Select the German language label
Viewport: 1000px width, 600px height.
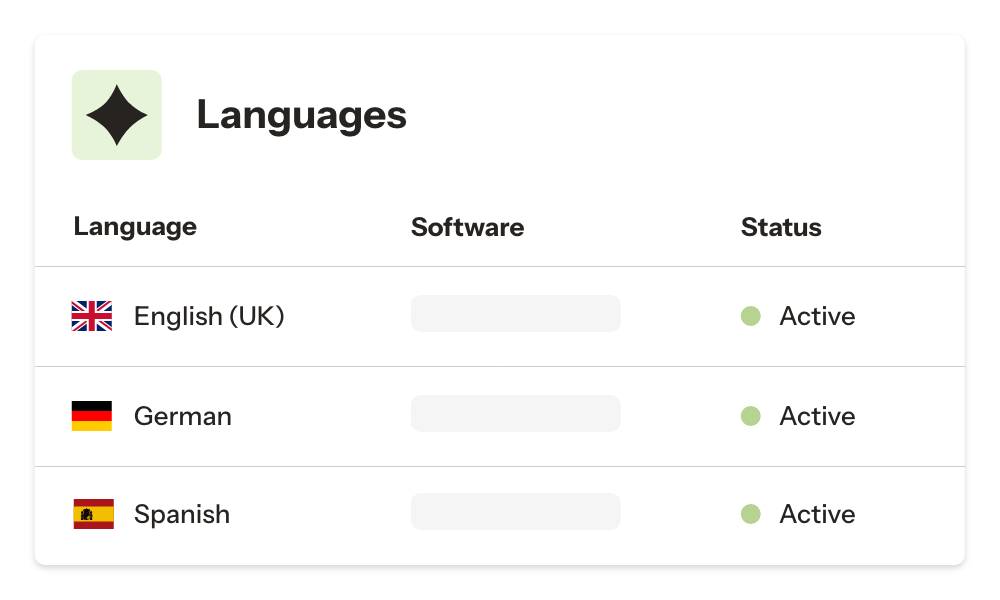click(183, 416)
